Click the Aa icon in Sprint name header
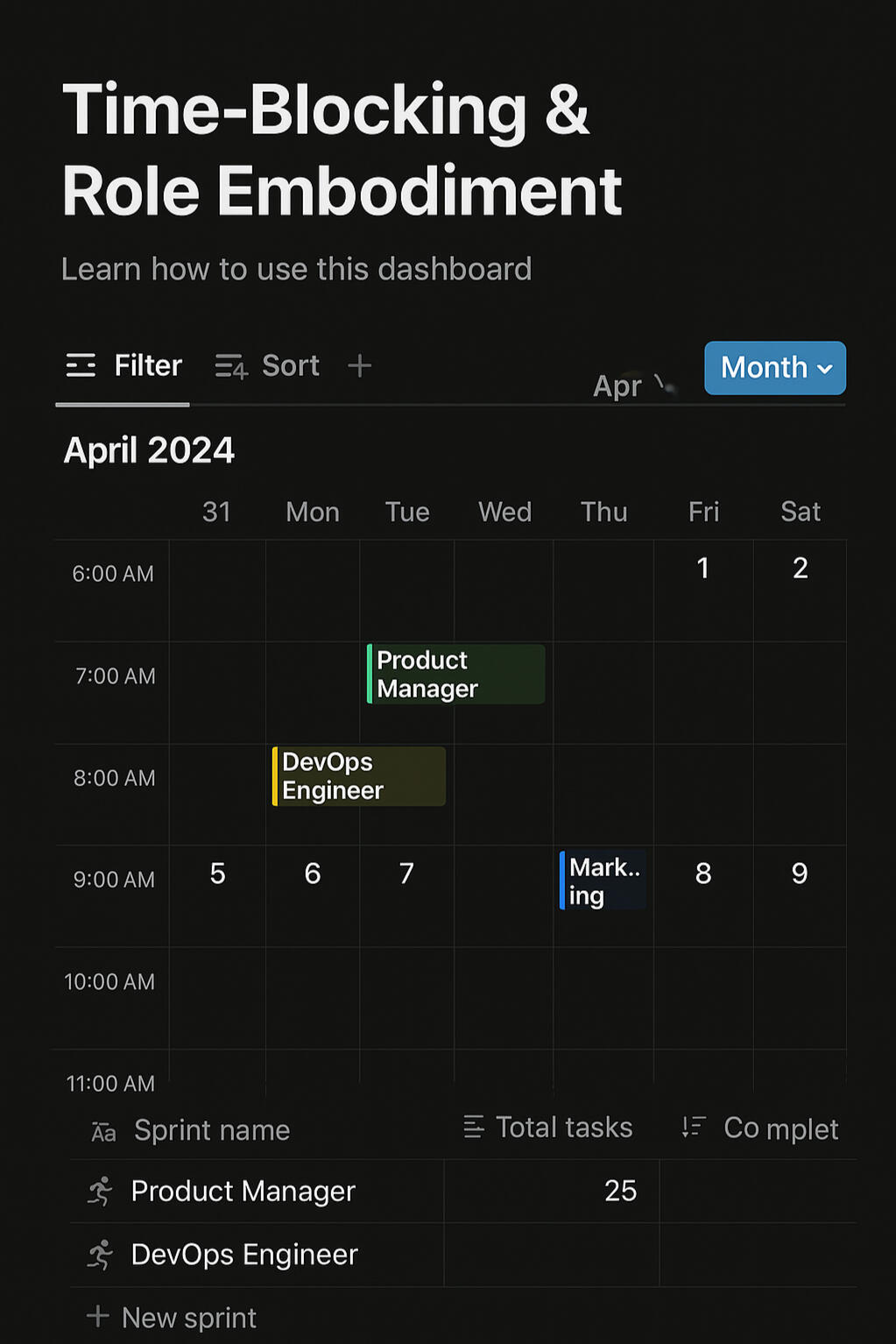The image size is (896, 1344). [103, 1131]
